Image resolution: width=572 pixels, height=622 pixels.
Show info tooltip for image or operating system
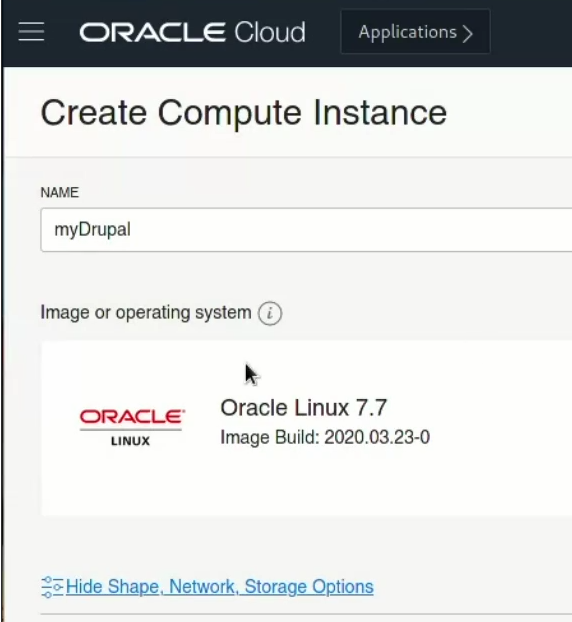coord(270,313)
